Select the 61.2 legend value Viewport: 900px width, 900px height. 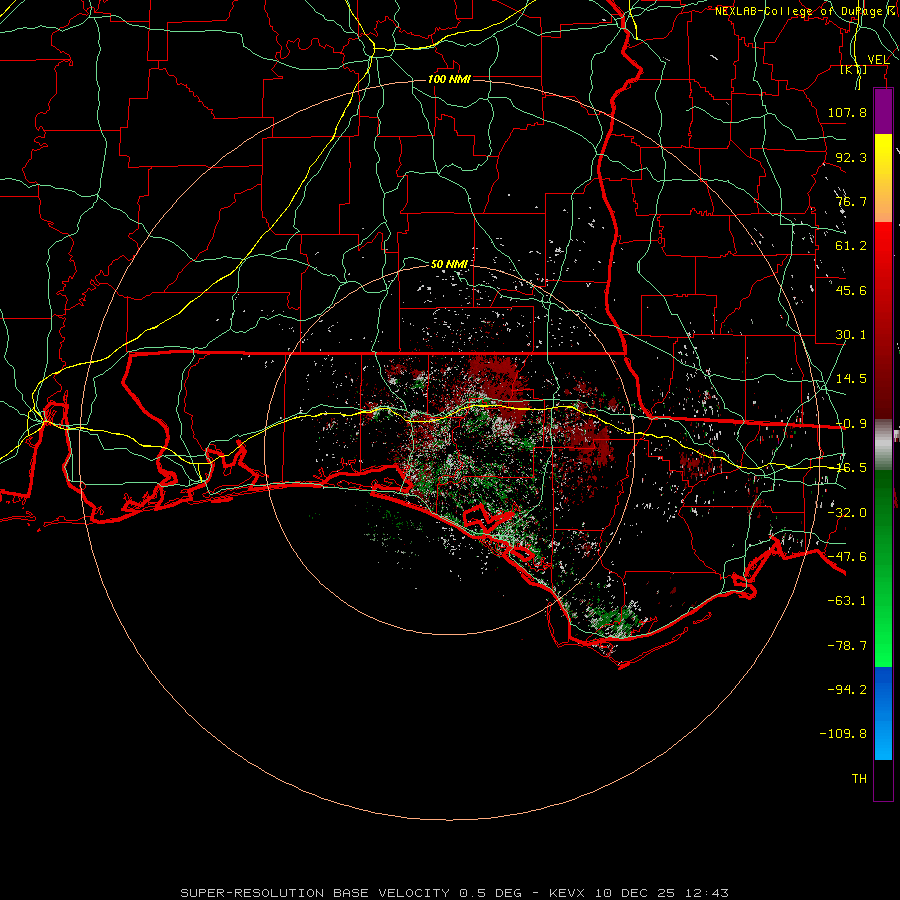coord(851,246)
